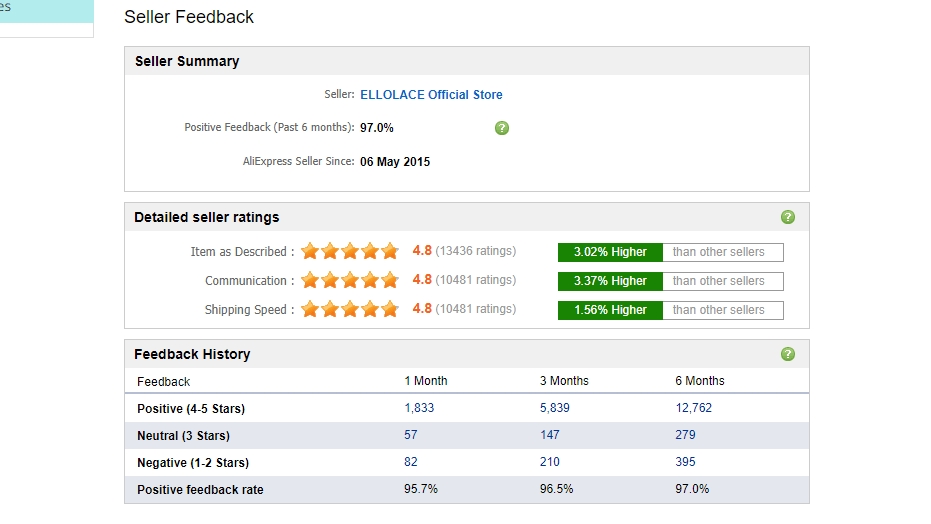Image resolution: width=931 pixels, height=524 pixels.
Task: View 1 Month neutral feedback count 57
Action: 411,435
